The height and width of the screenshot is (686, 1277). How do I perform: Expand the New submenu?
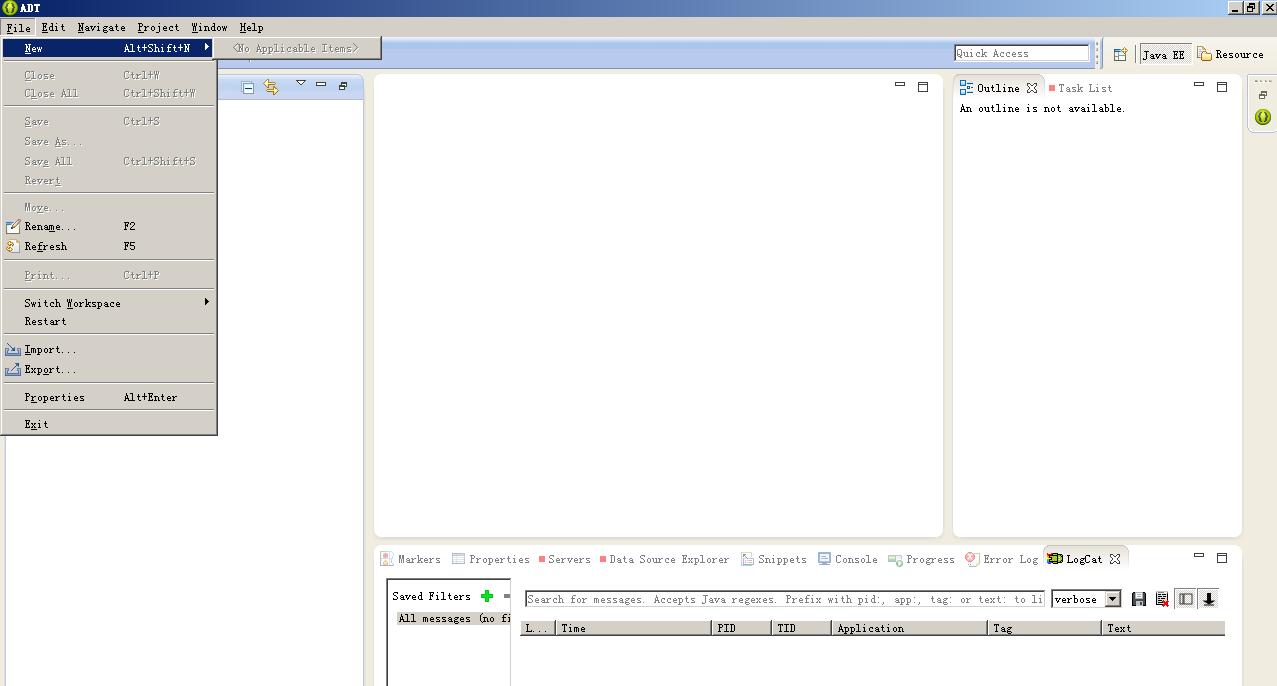point(108,48)
